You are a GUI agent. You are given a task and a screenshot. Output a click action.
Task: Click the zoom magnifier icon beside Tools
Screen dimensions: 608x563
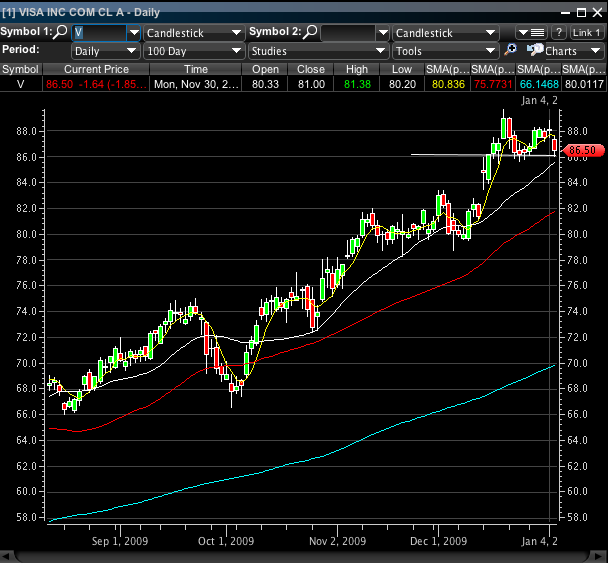tap(511, 50)
